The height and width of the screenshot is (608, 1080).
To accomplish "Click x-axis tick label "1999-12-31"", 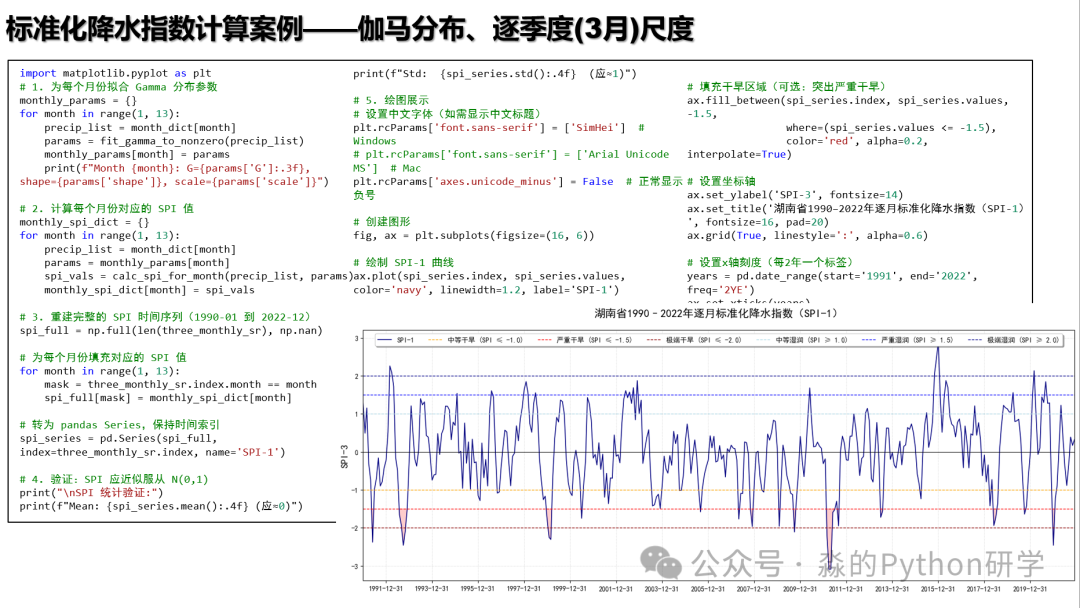I will [570, 589].
